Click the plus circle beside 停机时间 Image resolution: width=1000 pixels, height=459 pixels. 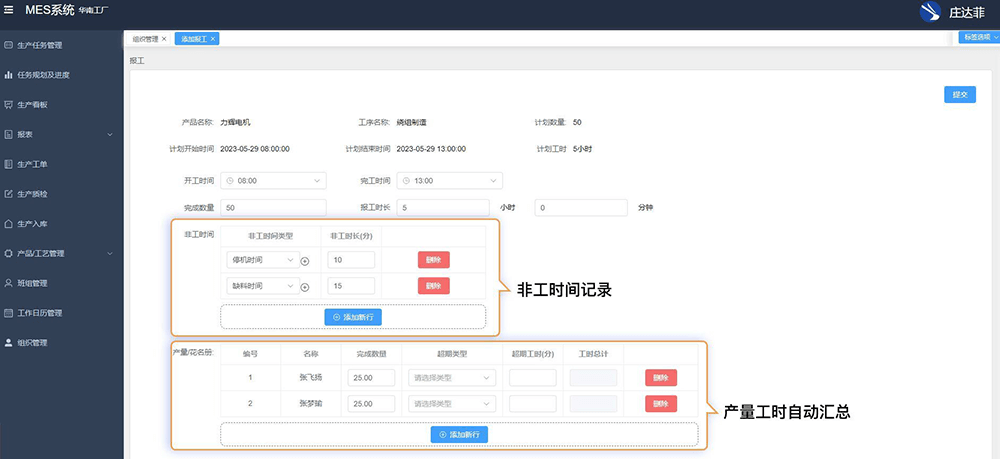click(x=305, y=261)
